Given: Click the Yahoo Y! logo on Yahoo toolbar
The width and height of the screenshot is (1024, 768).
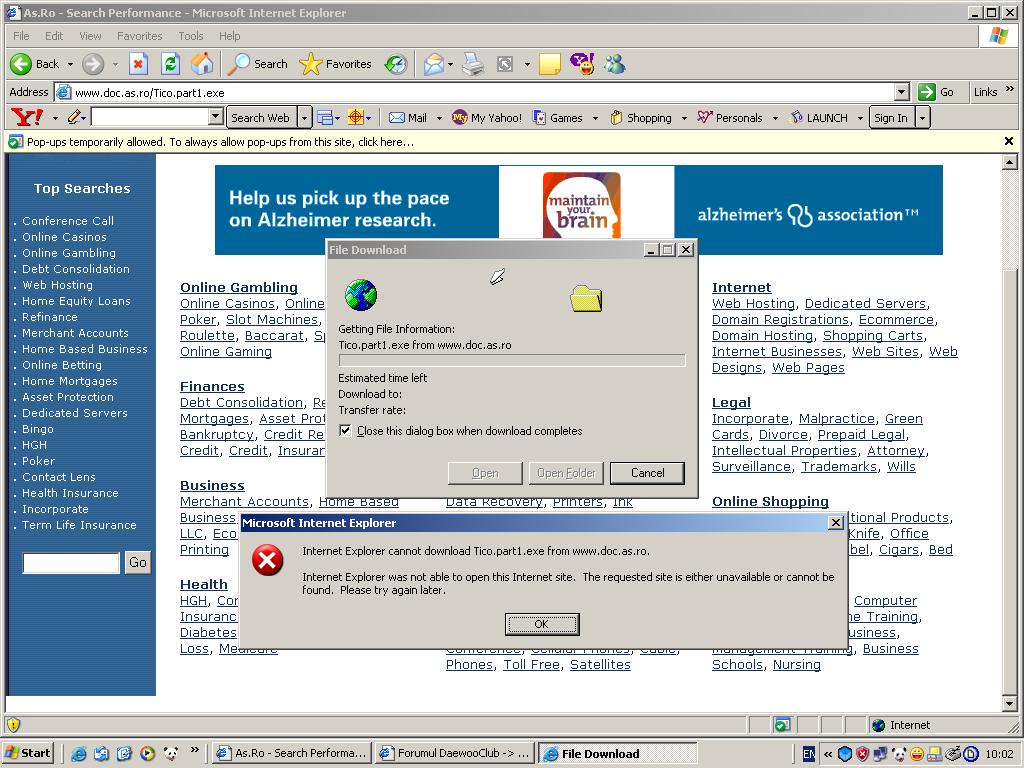Looking at the screenshot, I should 27,118.
